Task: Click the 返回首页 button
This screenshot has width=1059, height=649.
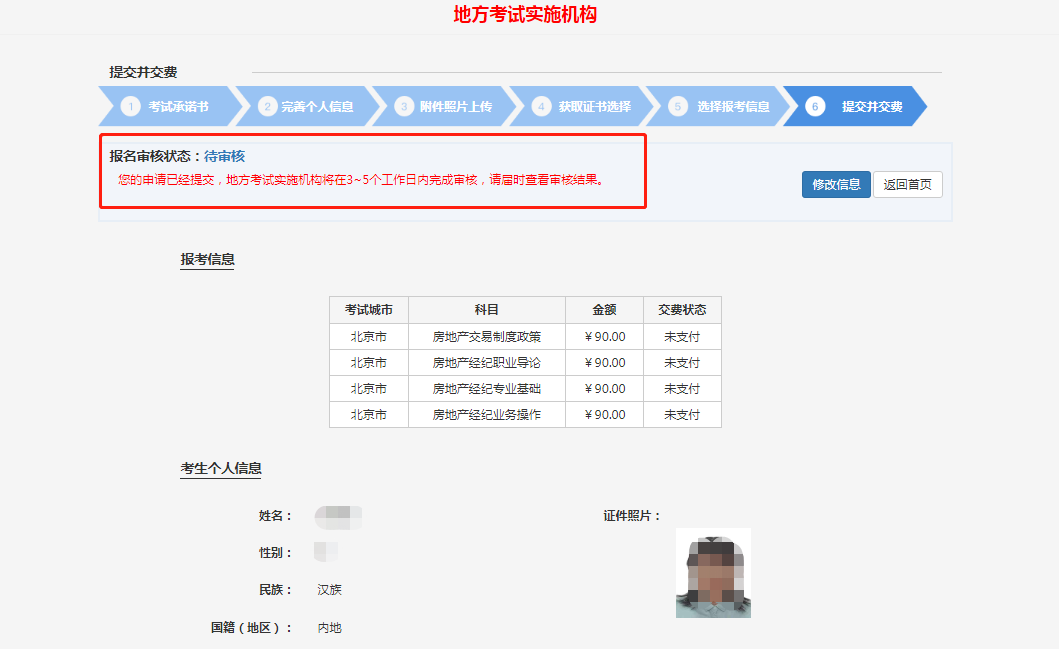Action: [907, 184]
